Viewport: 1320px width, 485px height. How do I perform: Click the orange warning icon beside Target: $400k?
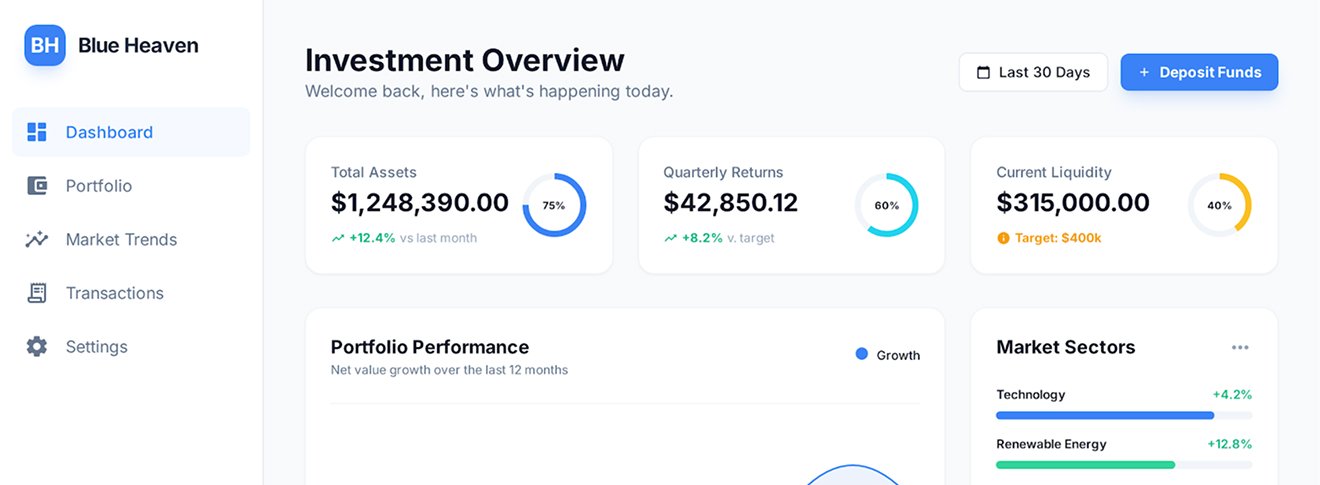[1003, 238]
